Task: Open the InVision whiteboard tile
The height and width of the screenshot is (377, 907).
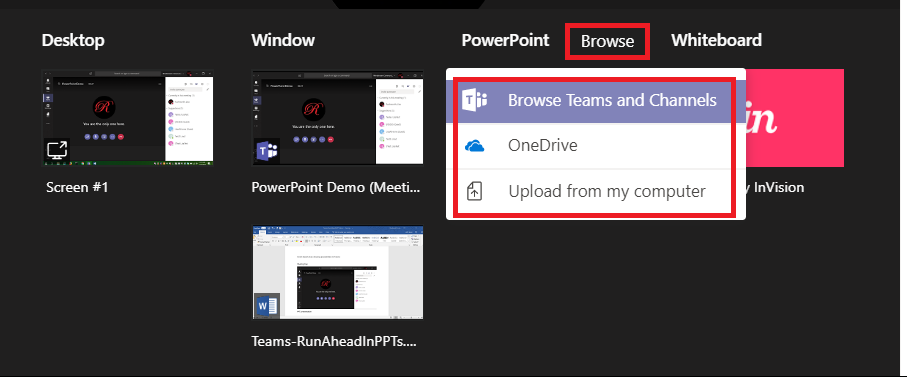Action: tap(795, 118)
